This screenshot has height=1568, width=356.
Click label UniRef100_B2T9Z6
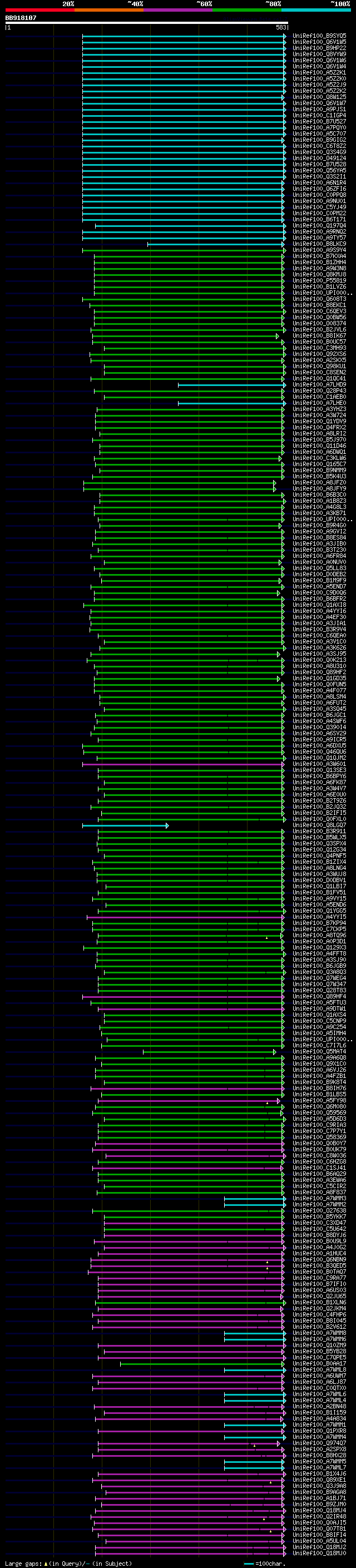[319, 800]
